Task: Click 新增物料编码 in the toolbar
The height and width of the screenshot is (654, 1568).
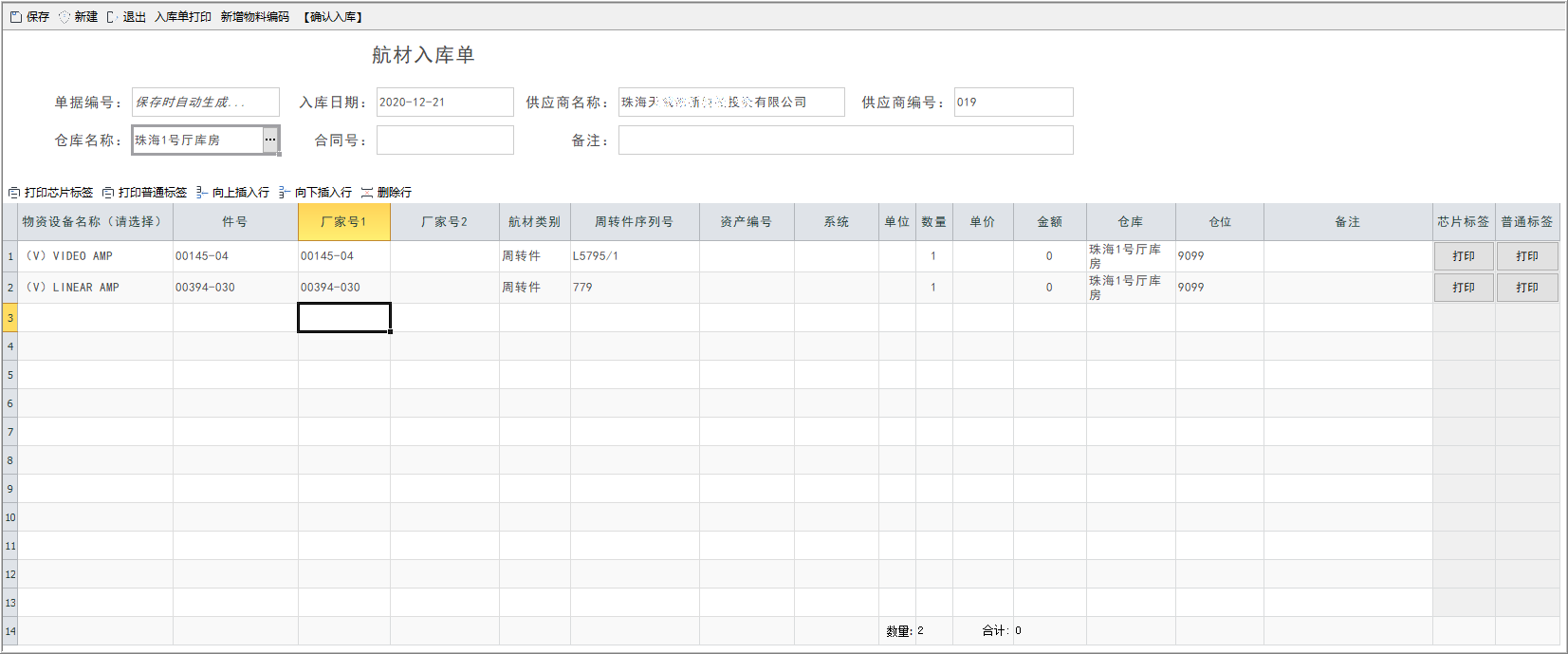Action: pyautogui.click(x=255, y=17)
